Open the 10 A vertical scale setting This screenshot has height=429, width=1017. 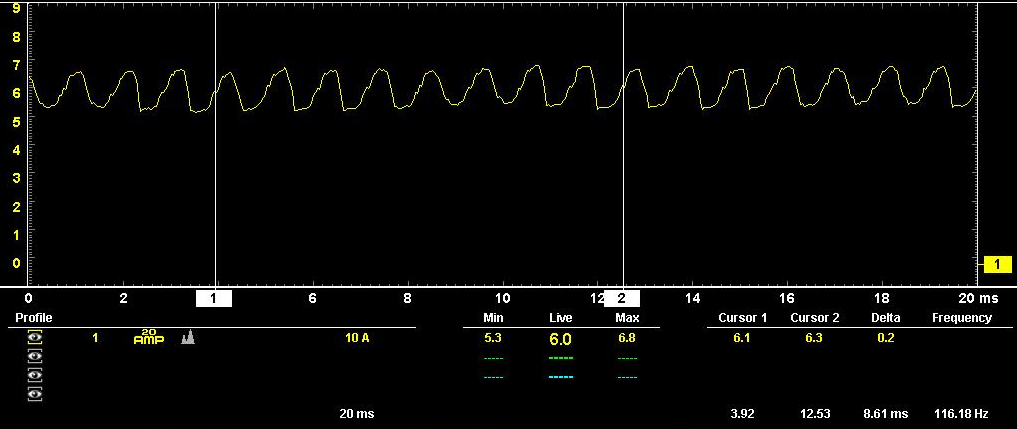pos(357,338)
